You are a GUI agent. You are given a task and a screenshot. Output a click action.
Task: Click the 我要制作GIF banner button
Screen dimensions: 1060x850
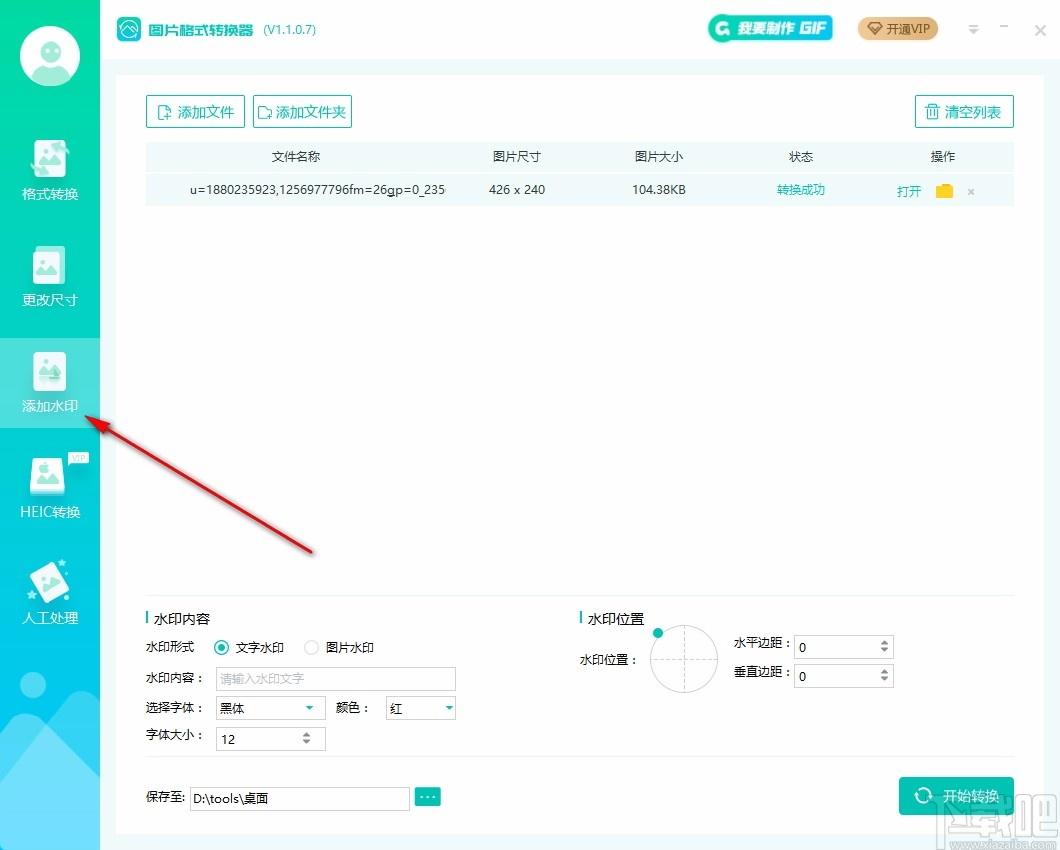pos(770,28)
